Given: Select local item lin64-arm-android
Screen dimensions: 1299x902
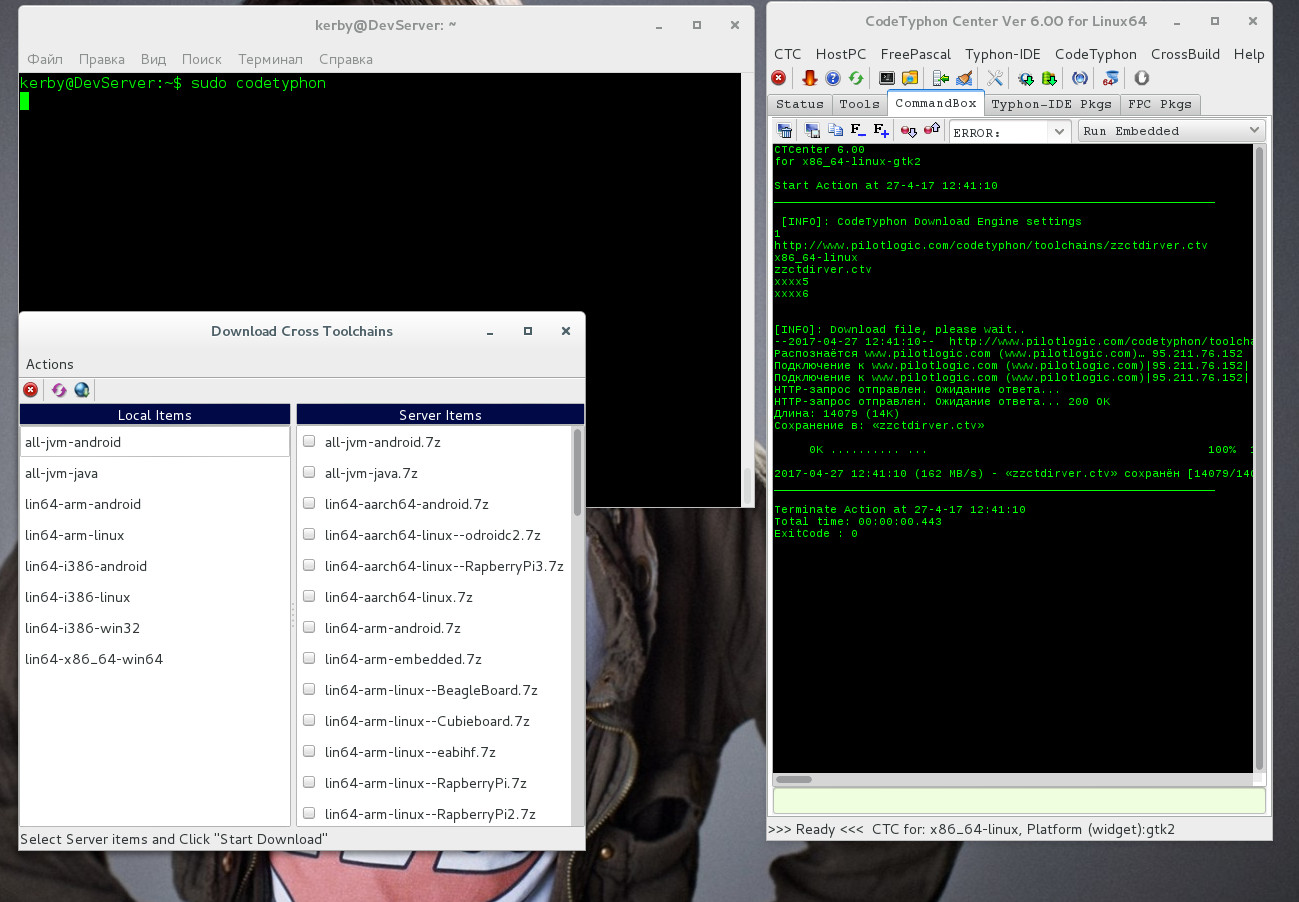Looking at the screenshot, I should [155, 504].
